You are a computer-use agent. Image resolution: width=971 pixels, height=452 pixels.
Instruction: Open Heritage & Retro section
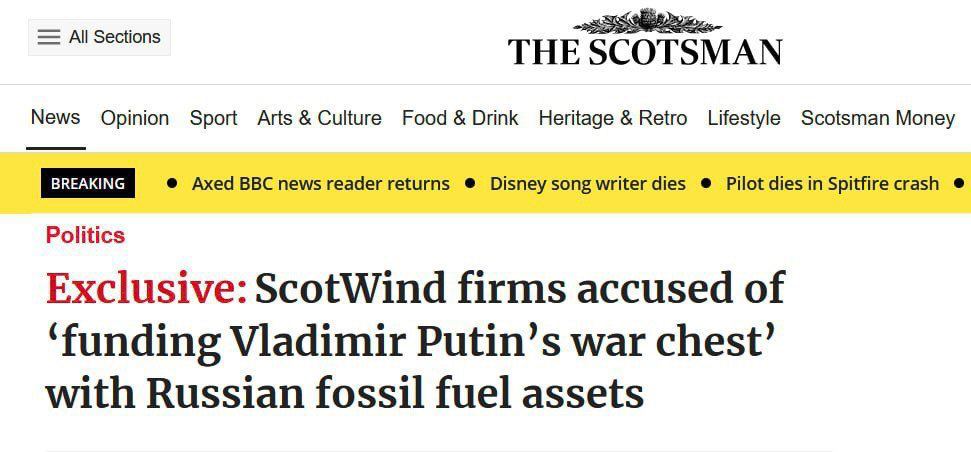pos(613,118)
